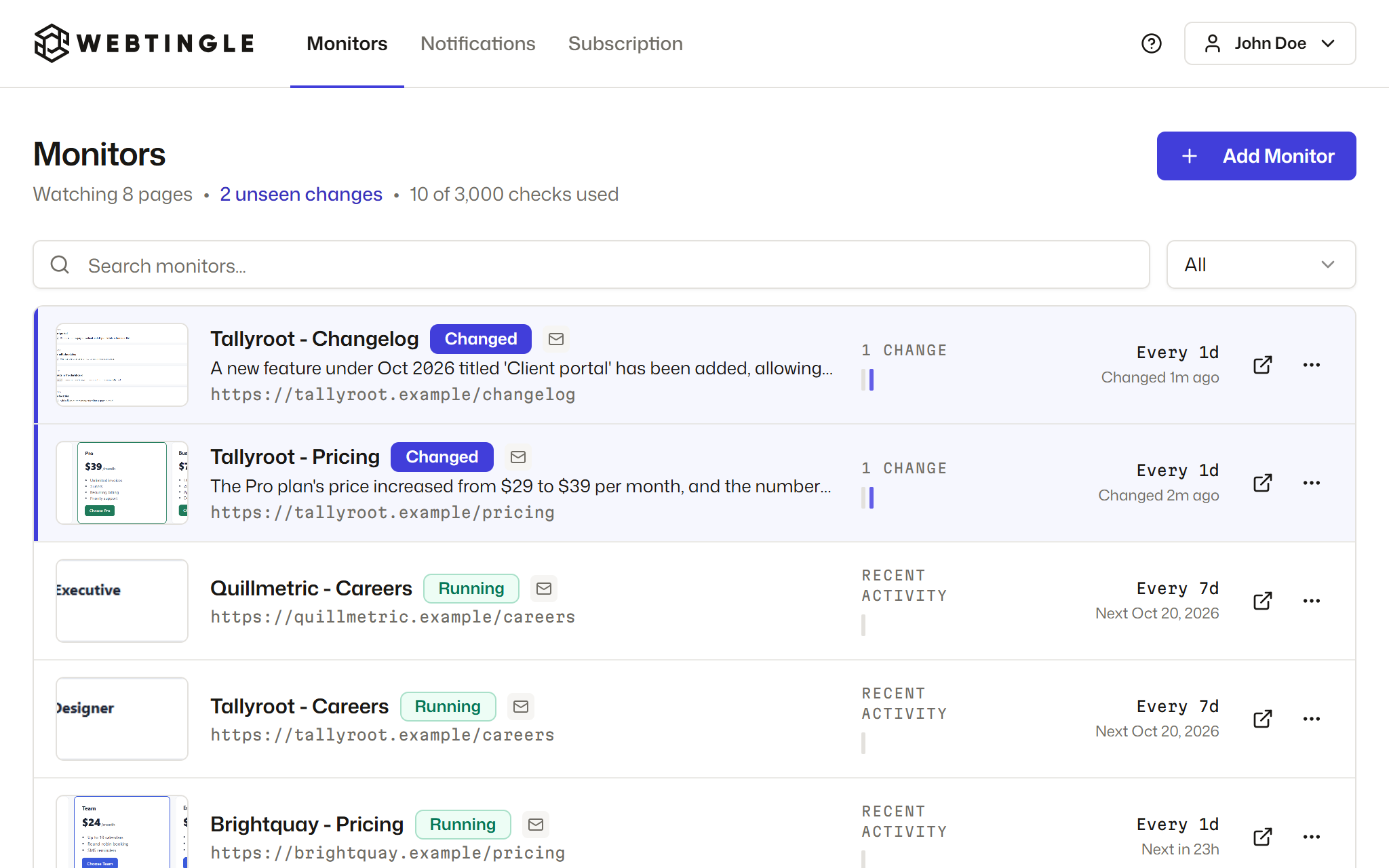
Task: Open Quillmetric - Careers external link icon
Action: click(1262, 601)
